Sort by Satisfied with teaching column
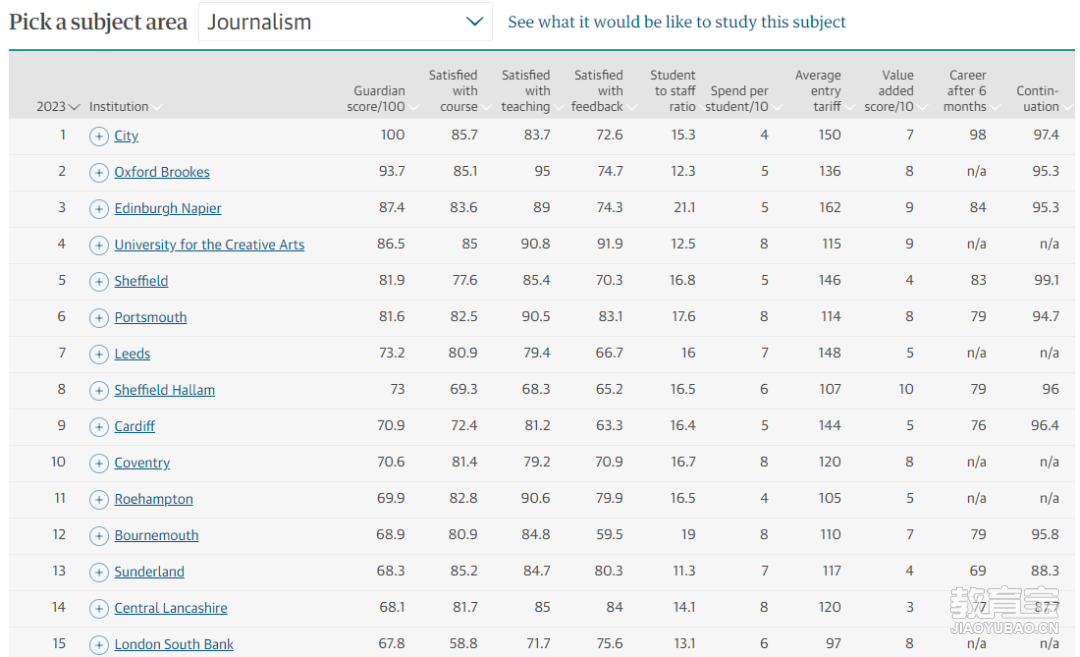The height and width of the screenshot is (657, 1080). pos(532,91)
